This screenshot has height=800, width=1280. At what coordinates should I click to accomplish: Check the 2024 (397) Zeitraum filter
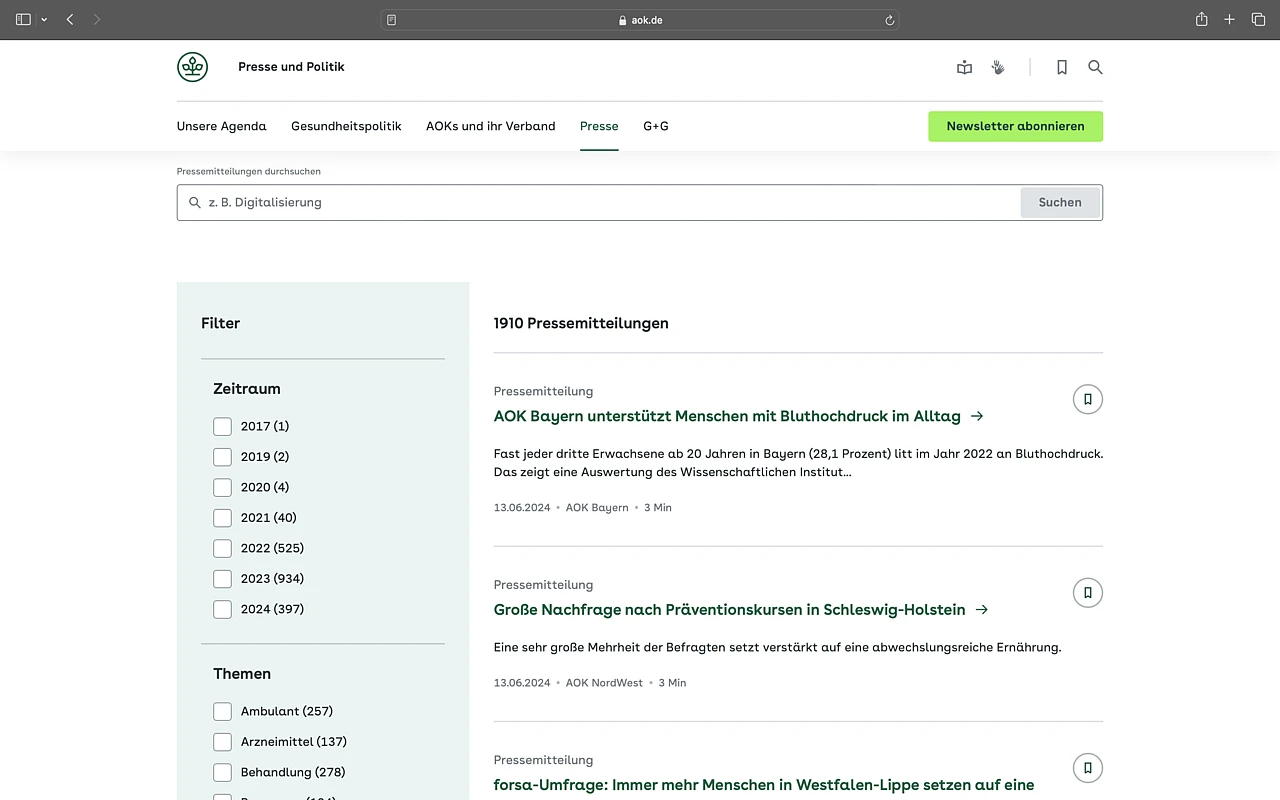222,609
